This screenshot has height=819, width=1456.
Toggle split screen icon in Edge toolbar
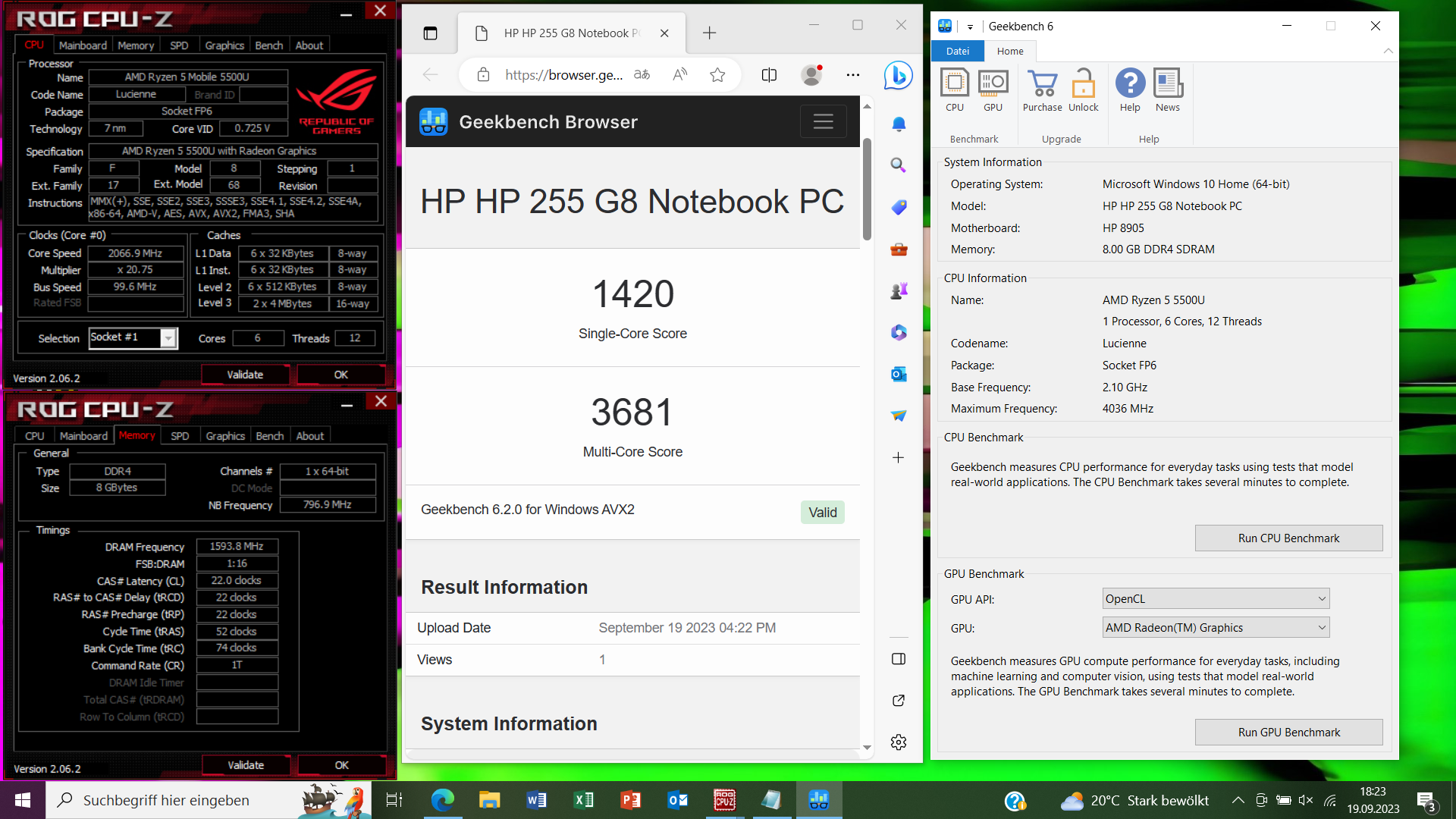tap(769, 74)
